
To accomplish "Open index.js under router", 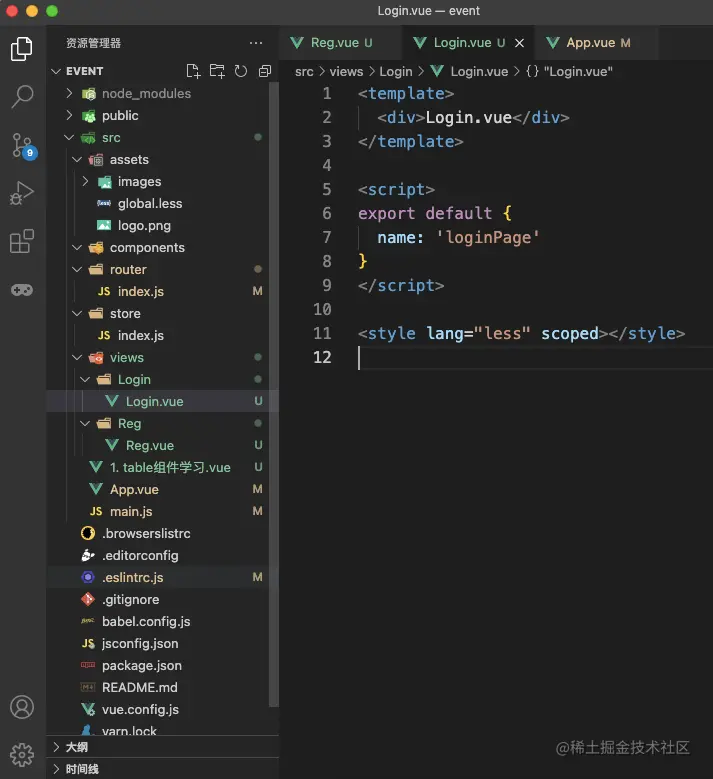I will pos(158,292).
